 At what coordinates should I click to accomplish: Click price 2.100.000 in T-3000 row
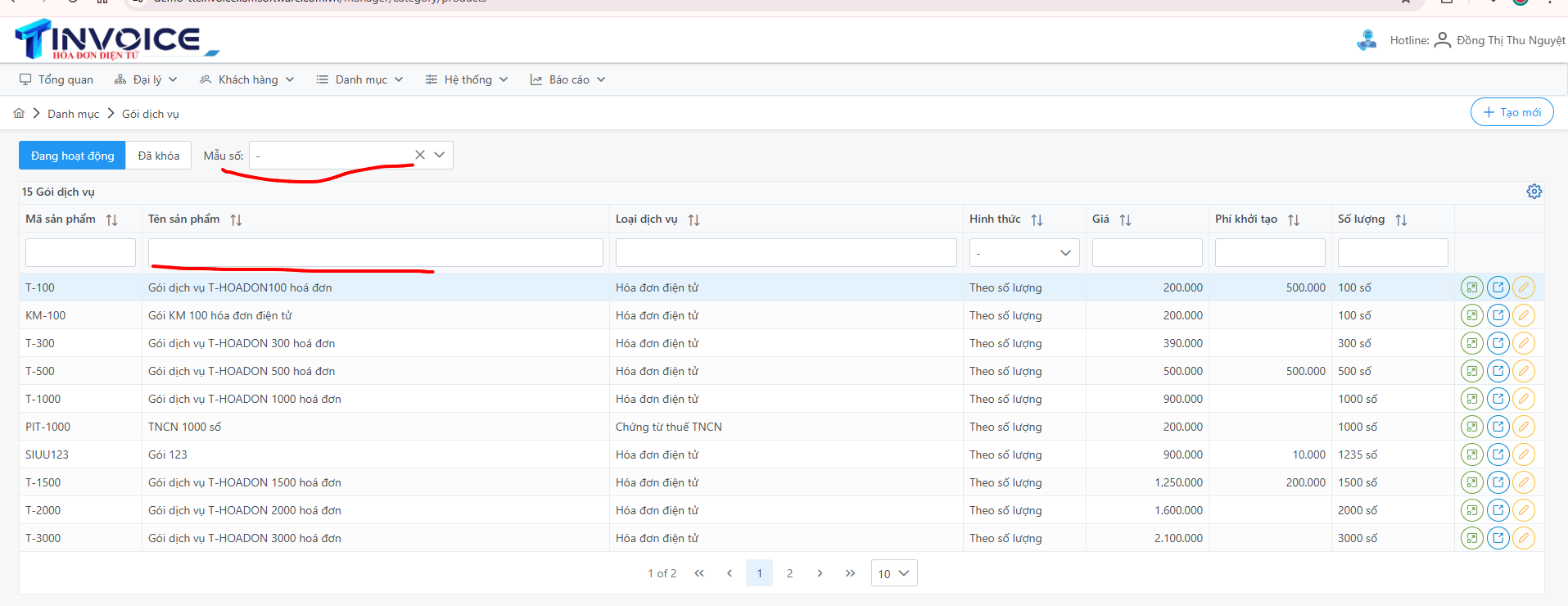[1178, 538]
